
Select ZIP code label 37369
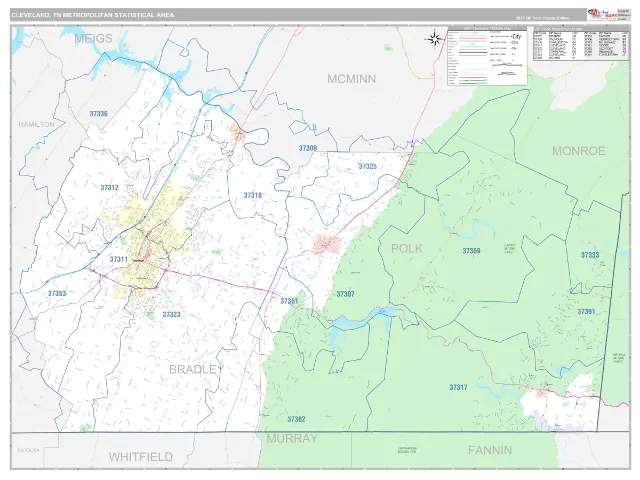471,251
